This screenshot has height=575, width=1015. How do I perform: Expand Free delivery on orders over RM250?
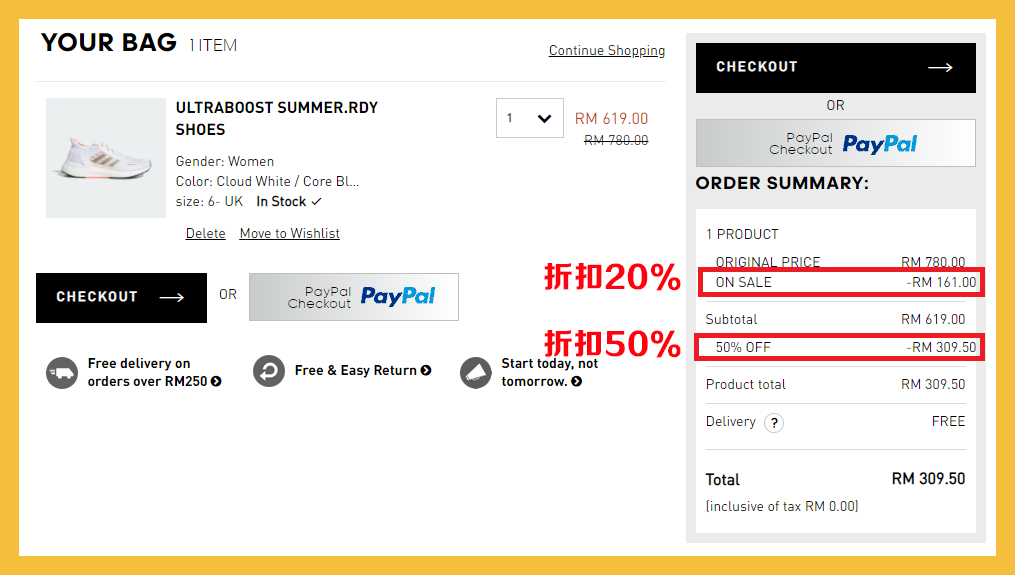217,382
